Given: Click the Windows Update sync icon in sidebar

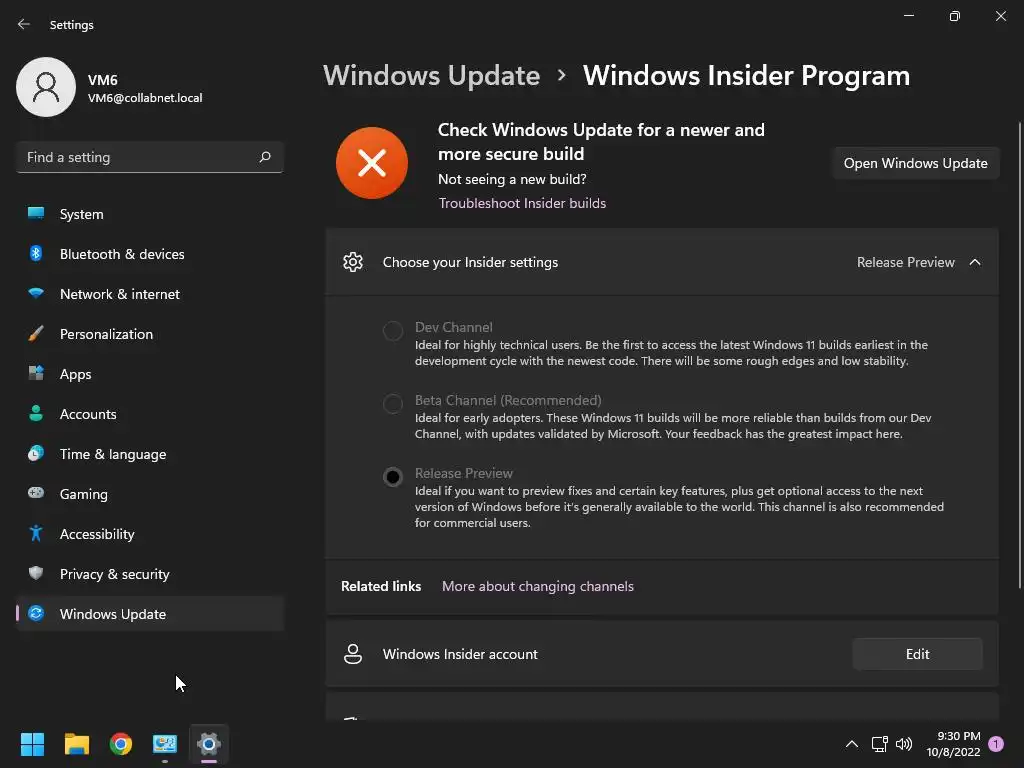Looking at the screenshot, I should tap(36, 613).
